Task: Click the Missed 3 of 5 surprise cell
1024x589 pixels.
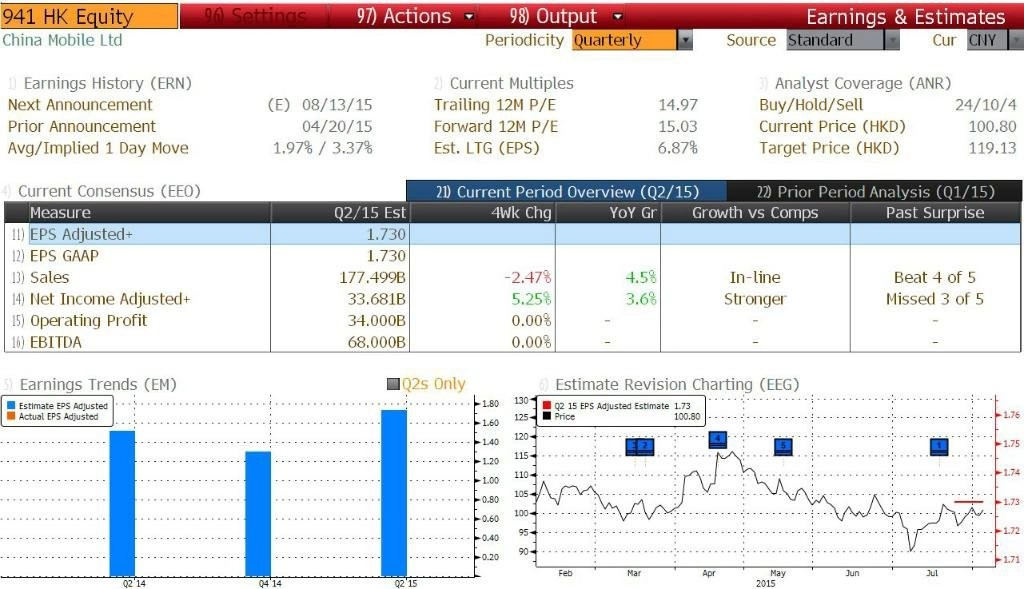Action: click(x=935, y=299)
